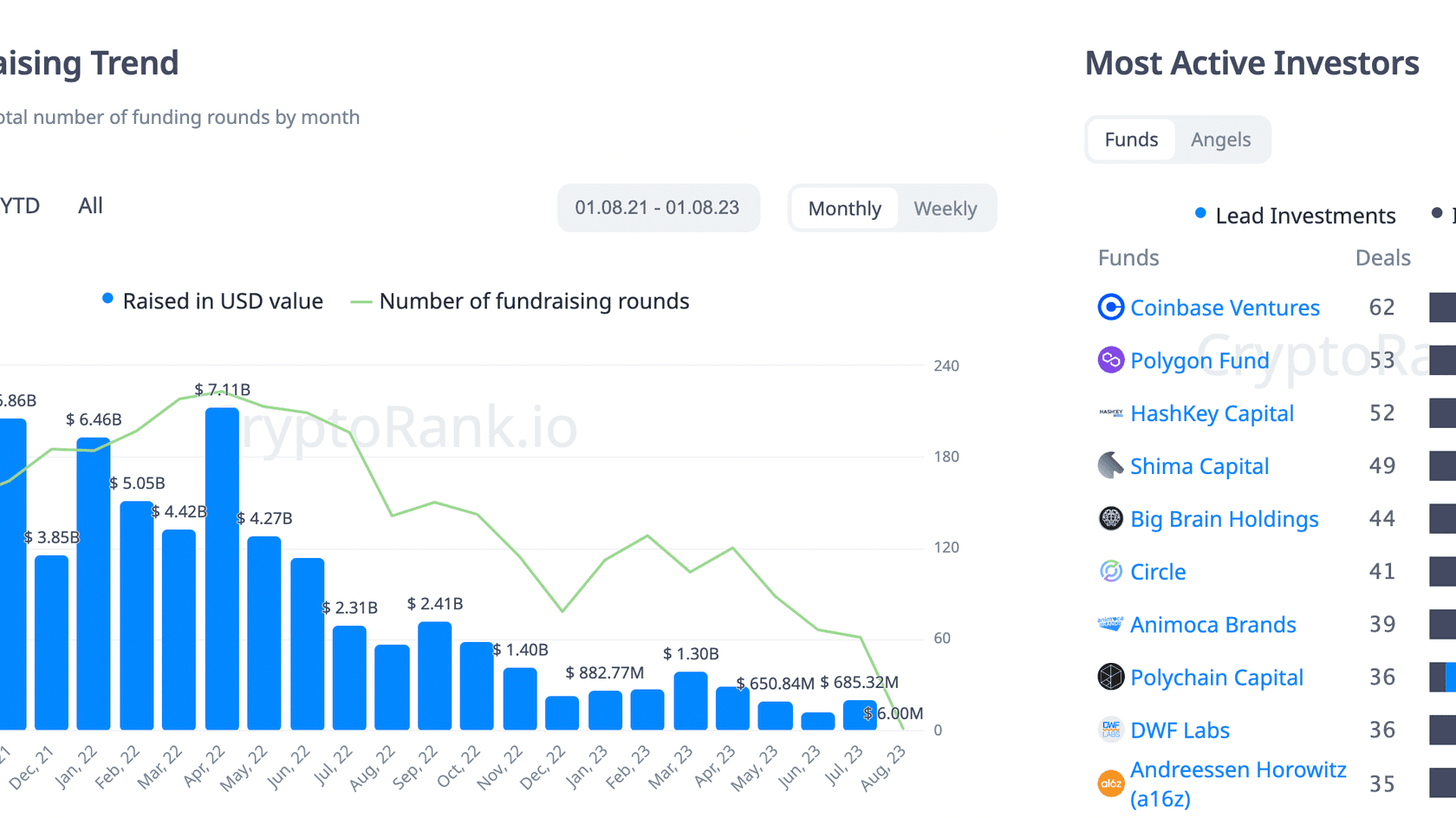Click the 62 deals count for Coinbase Ventures
This screenshot has height=818, width=1456.
(1381, 307)
